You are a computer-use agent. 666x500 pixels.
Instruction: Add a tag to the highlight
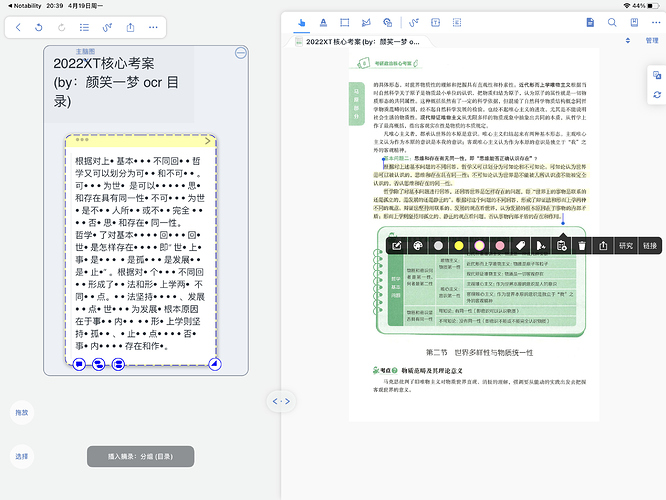point(520,245)
